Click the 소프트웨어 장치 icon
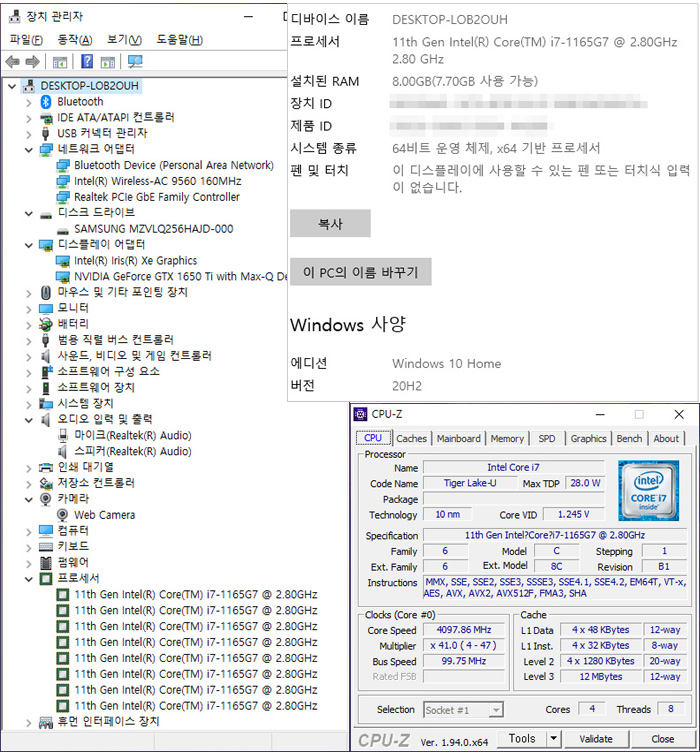The image size is (700, 755). [46, 388]
